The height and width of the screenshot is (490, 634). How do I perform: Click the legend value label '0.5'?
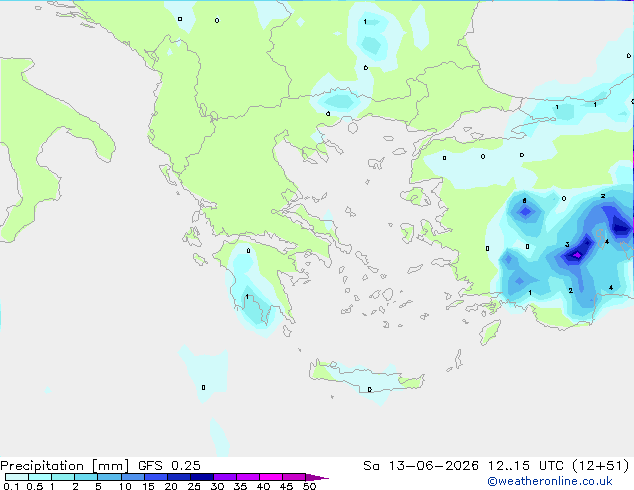(x=35, y=486)
